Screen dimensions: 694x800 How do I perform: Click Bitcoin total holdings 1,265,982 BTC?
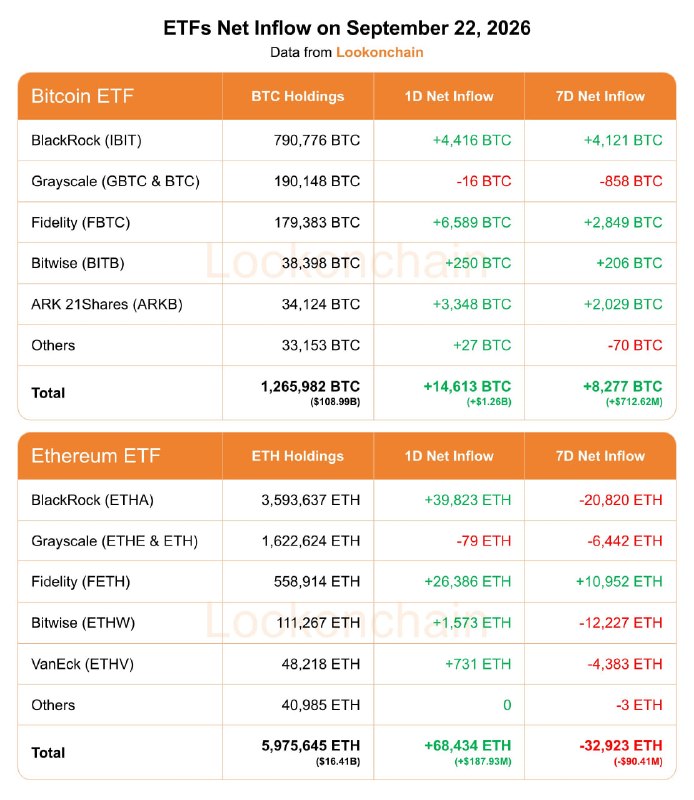pyautogui.click(x=310, y=387)
